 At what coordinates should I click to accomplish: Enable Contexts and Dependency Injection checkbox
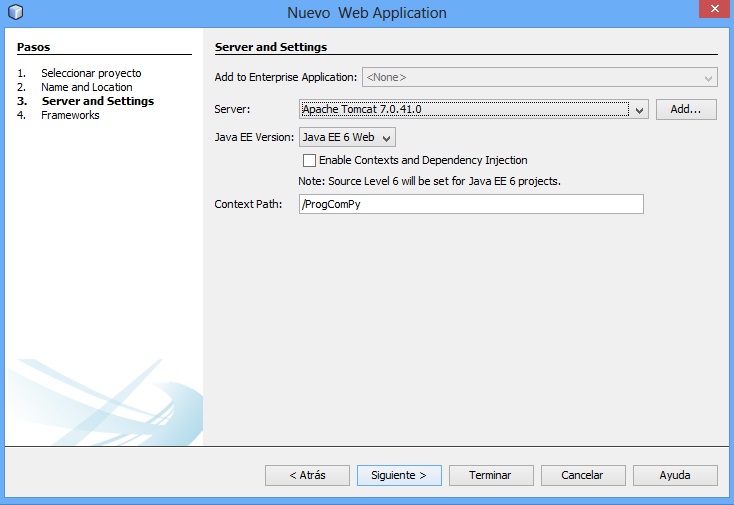pos(309,161)
